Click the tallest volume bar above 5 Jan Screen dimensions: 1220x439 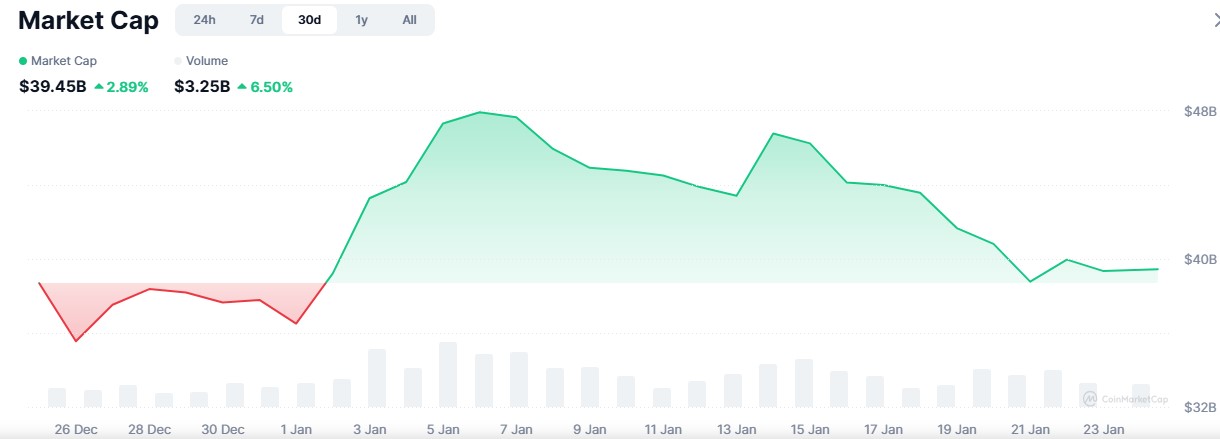(x=448, y=374)
